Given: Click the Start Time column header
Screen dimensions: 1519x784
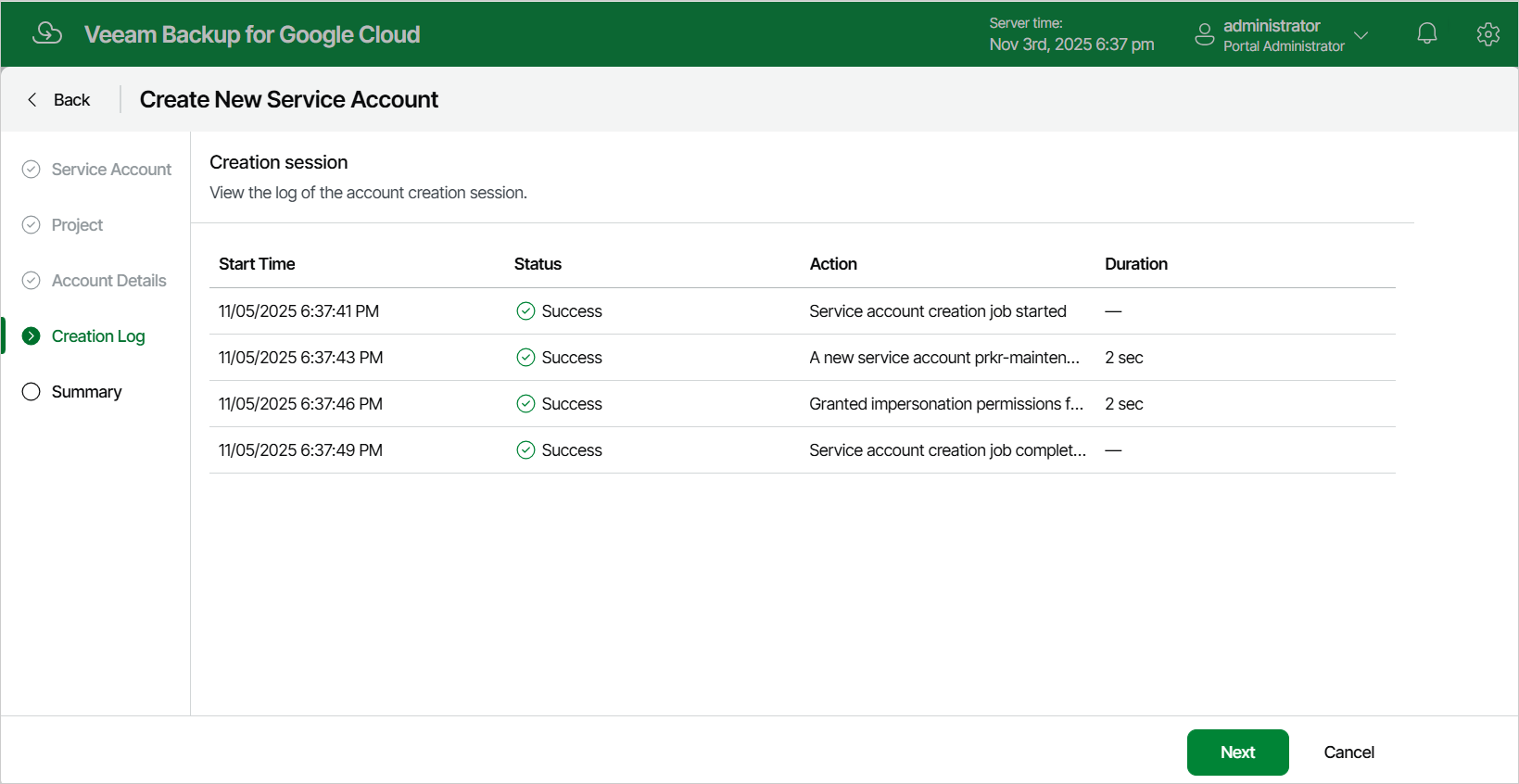Looking at the screenshot, I should (x=257, y=264).
